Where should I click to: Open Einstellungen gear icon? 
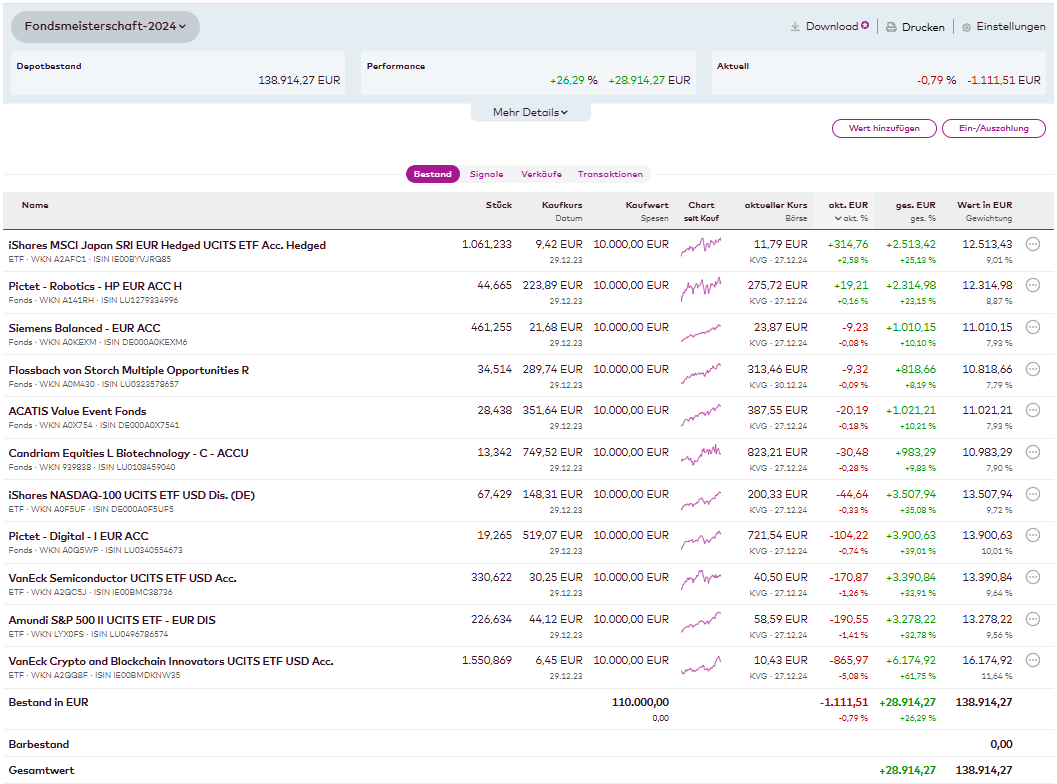966,27
